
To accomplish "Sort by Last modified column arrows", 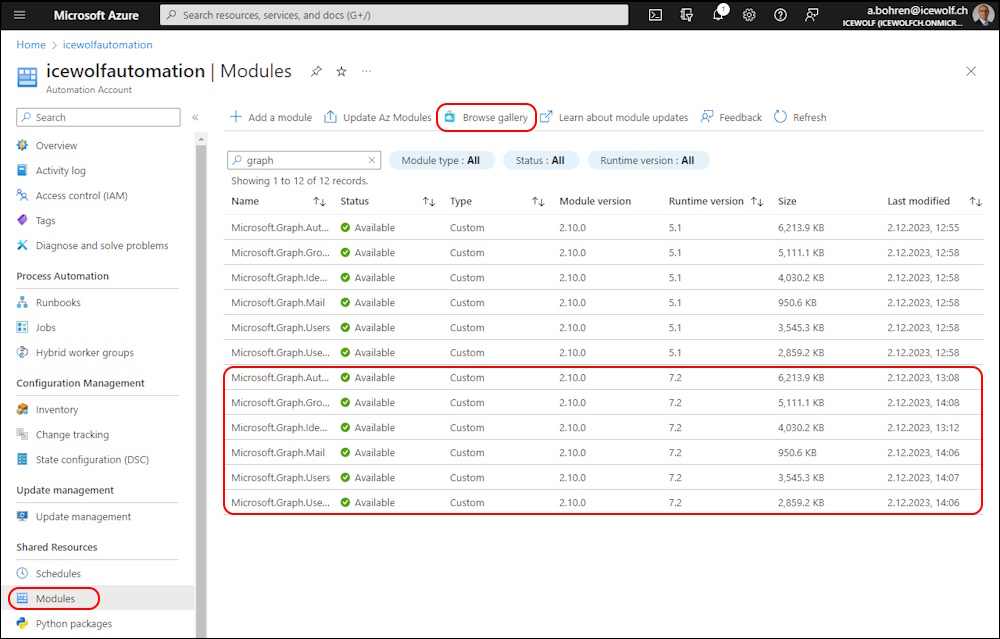I will (976, 202).
